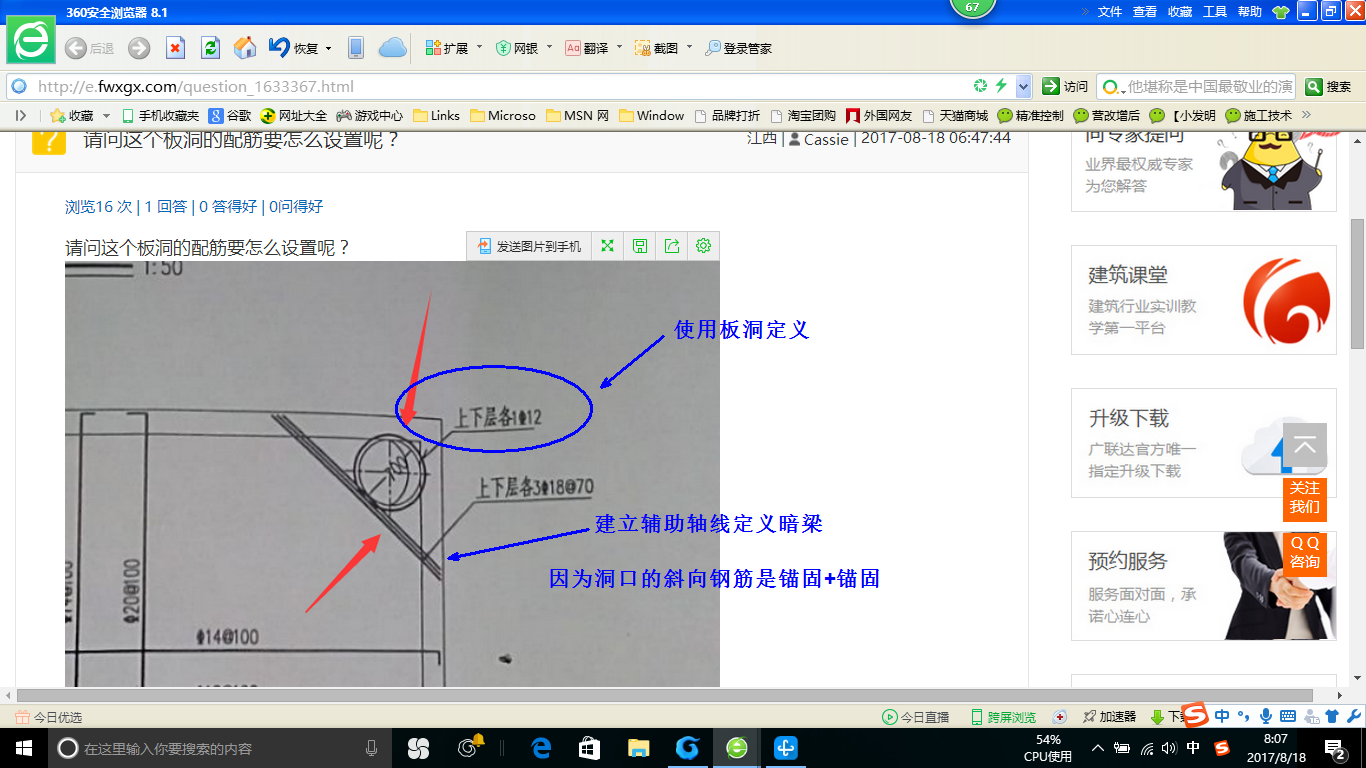Open the 天猫商城 bookmark
Image resolution: width=1366 pixels, height=768 pixels.
(x=955, y=116)
